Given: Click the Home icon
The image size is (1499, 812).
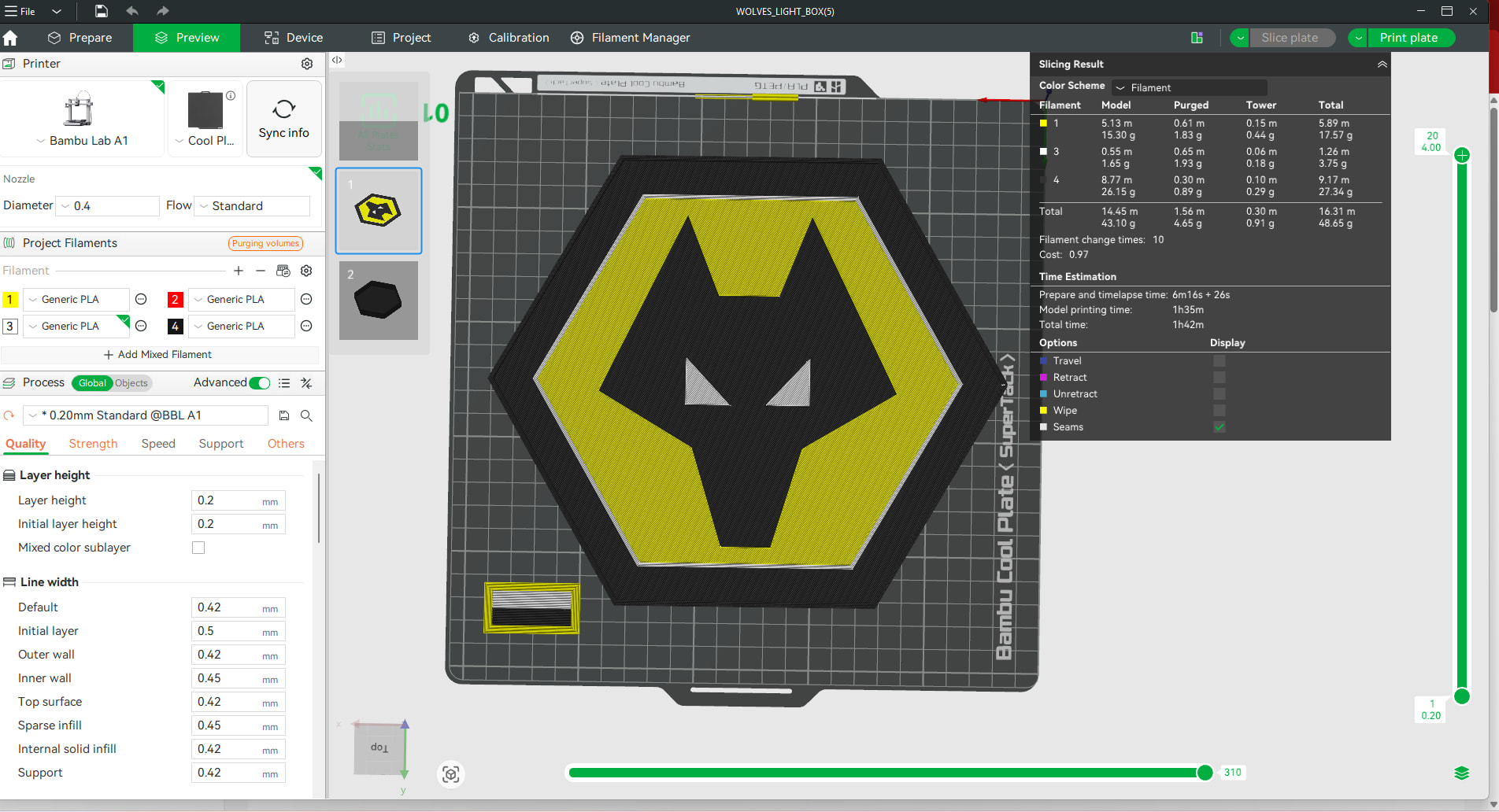Looking at the screenshot, I should [10, 38].
